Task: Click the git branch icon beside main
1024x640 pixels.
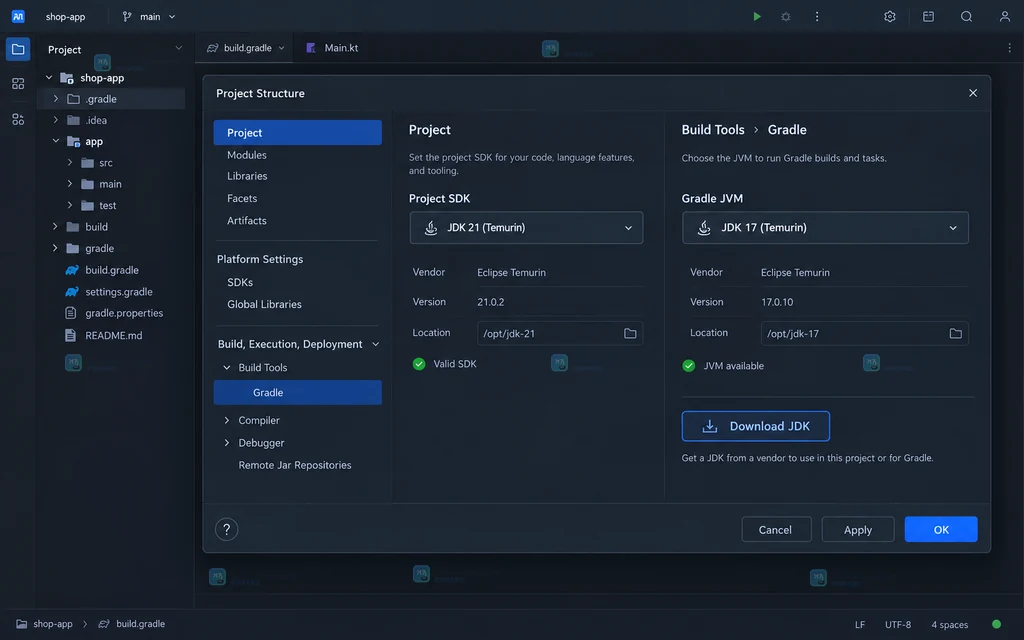Action: pos(127,16)
